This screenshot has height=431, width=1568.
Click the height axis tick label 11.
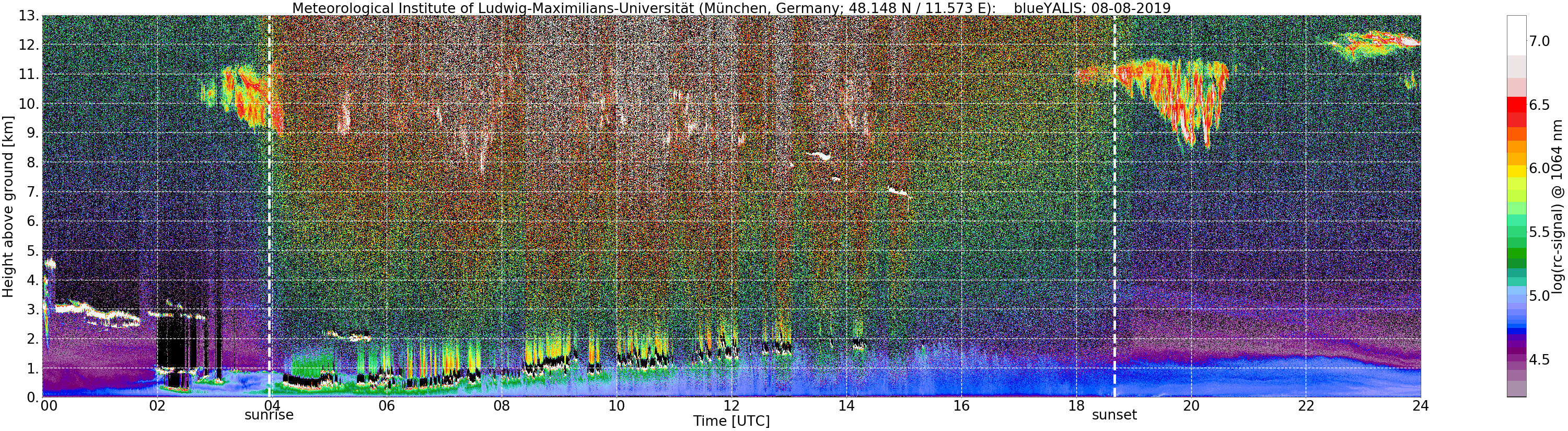[28, 74]
